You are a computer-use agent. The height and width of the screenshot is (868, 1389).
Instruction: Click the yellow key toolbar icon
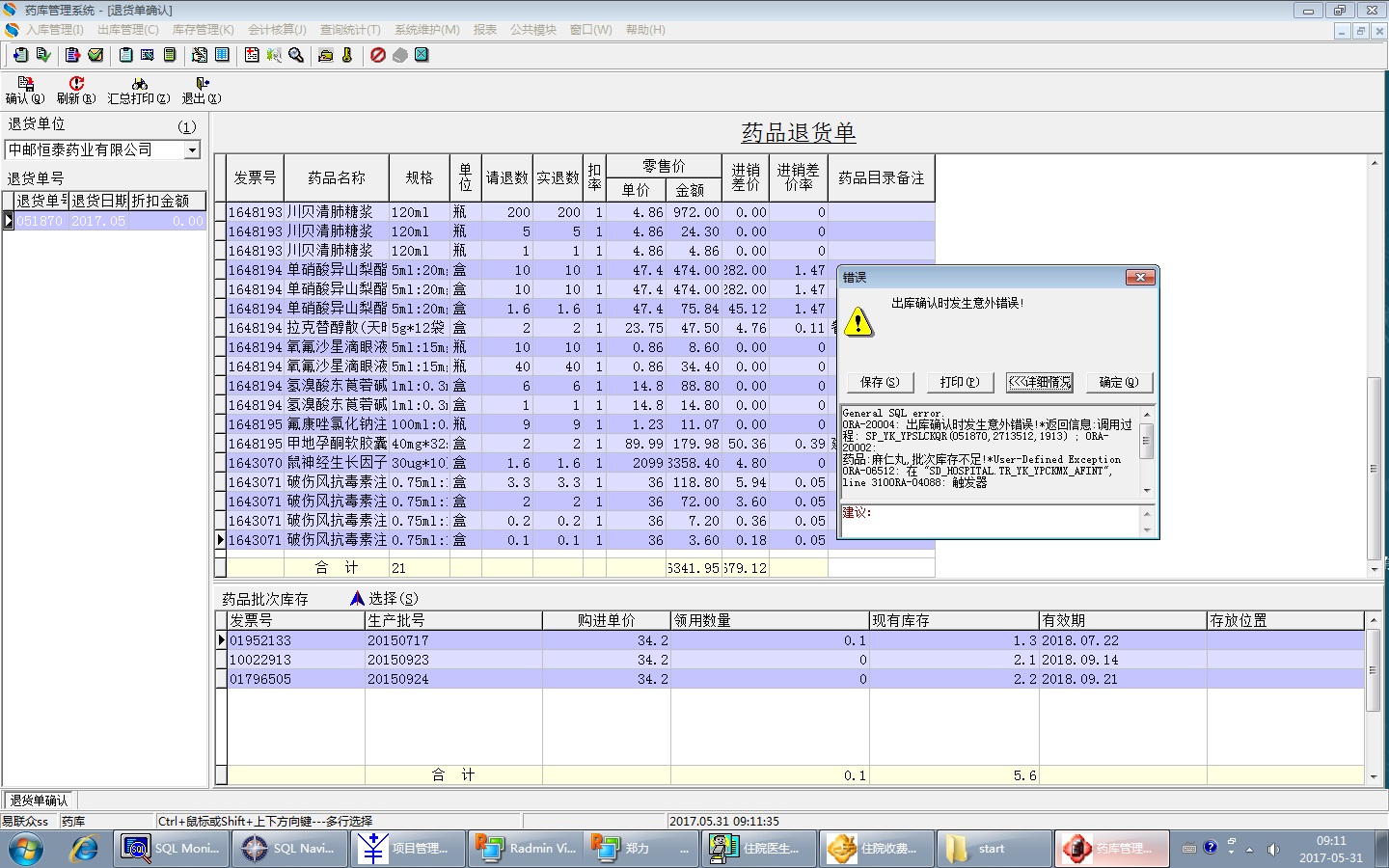(x=347, y=55)
